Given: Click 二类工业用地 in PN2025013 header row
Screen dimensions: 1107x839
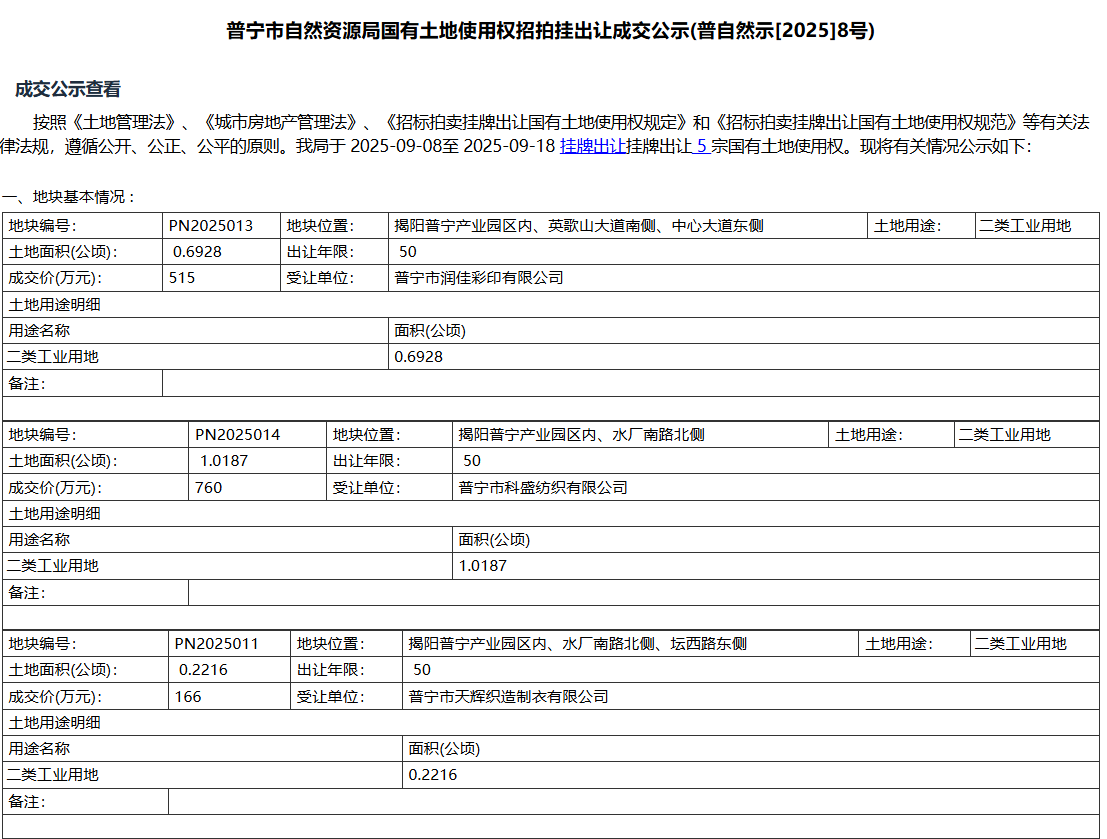Looking at the screenshot, I should [x=1025, y=226].
